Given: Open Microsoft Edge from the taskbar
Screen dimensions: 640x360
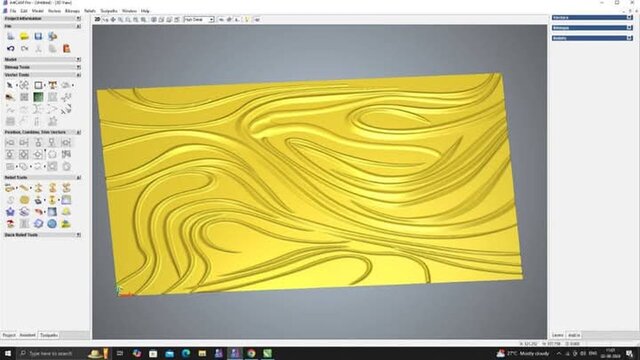Looking at the screenshot, I should 186,353.
